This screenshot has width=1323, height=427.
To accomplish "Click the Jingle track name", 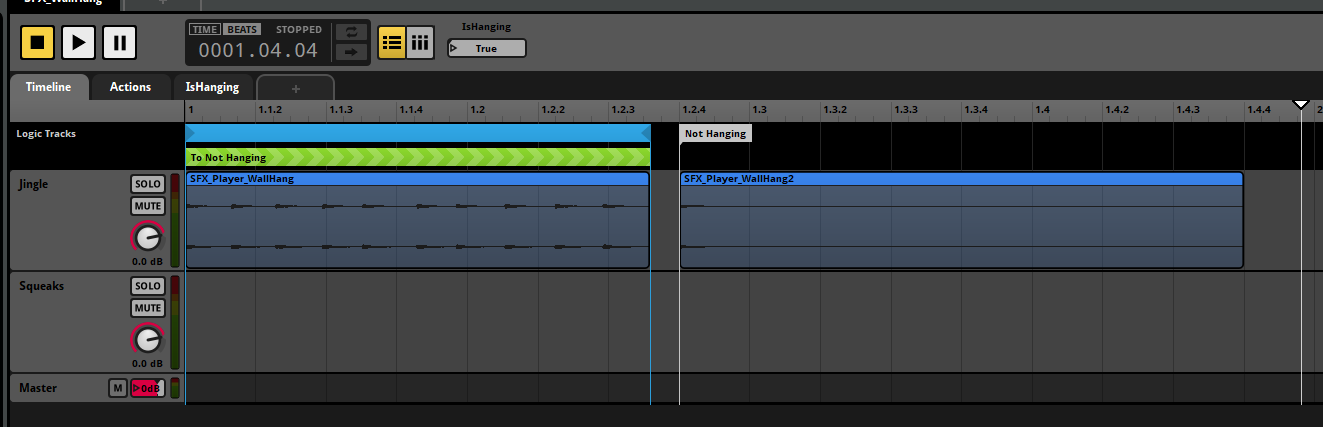I will (33, 184).
